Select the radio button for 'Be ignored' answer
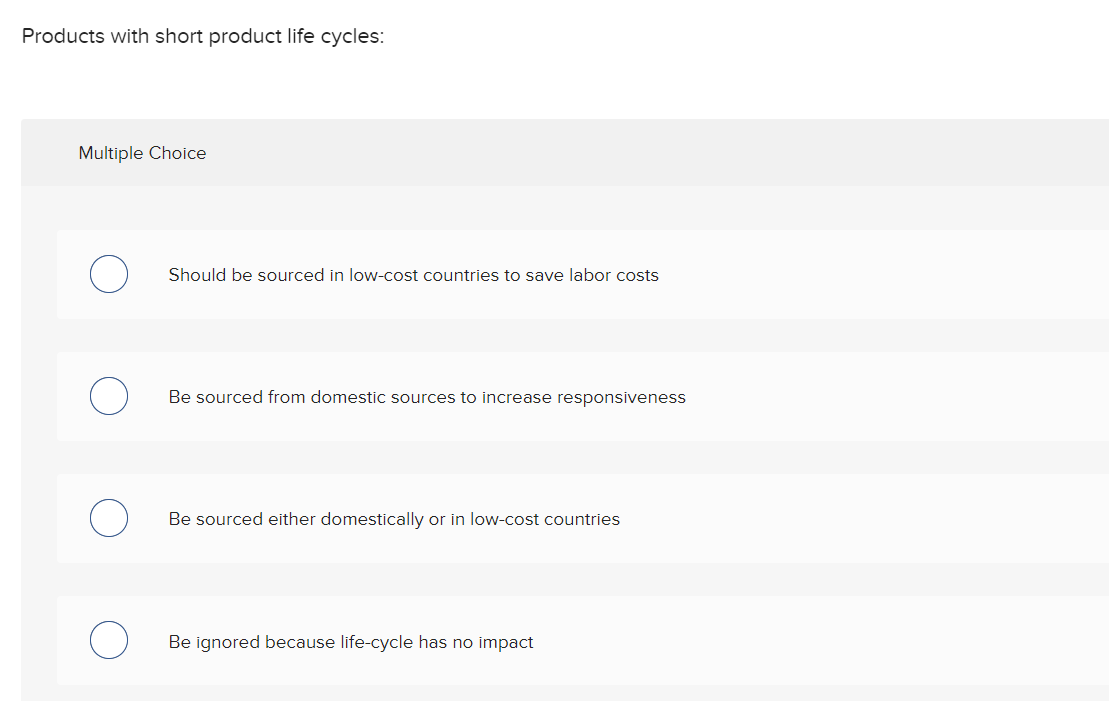 [108, 639]
